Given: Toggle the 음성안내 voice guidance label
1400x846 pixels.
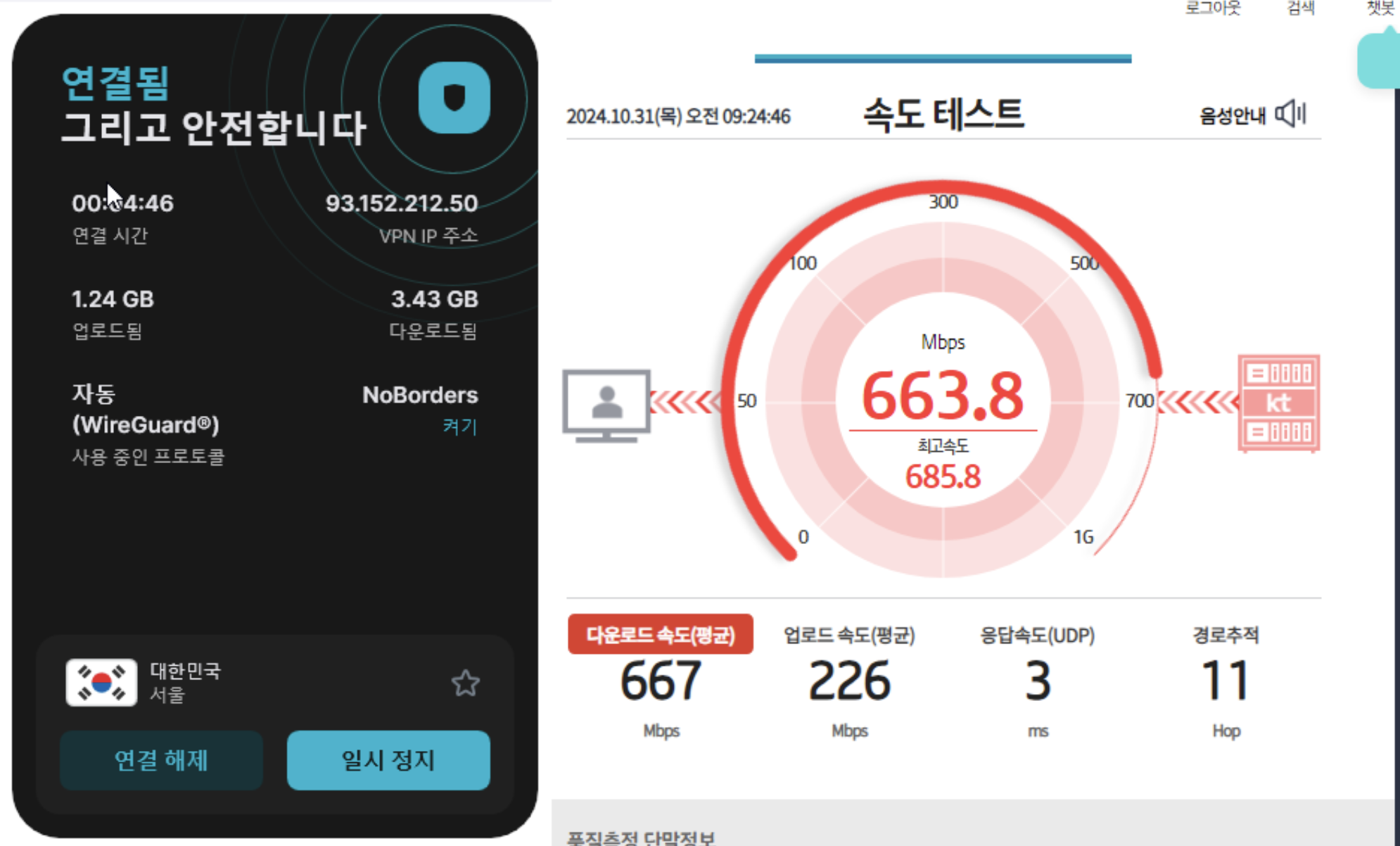Looking at the screenshot, I should coord(1232,115).
